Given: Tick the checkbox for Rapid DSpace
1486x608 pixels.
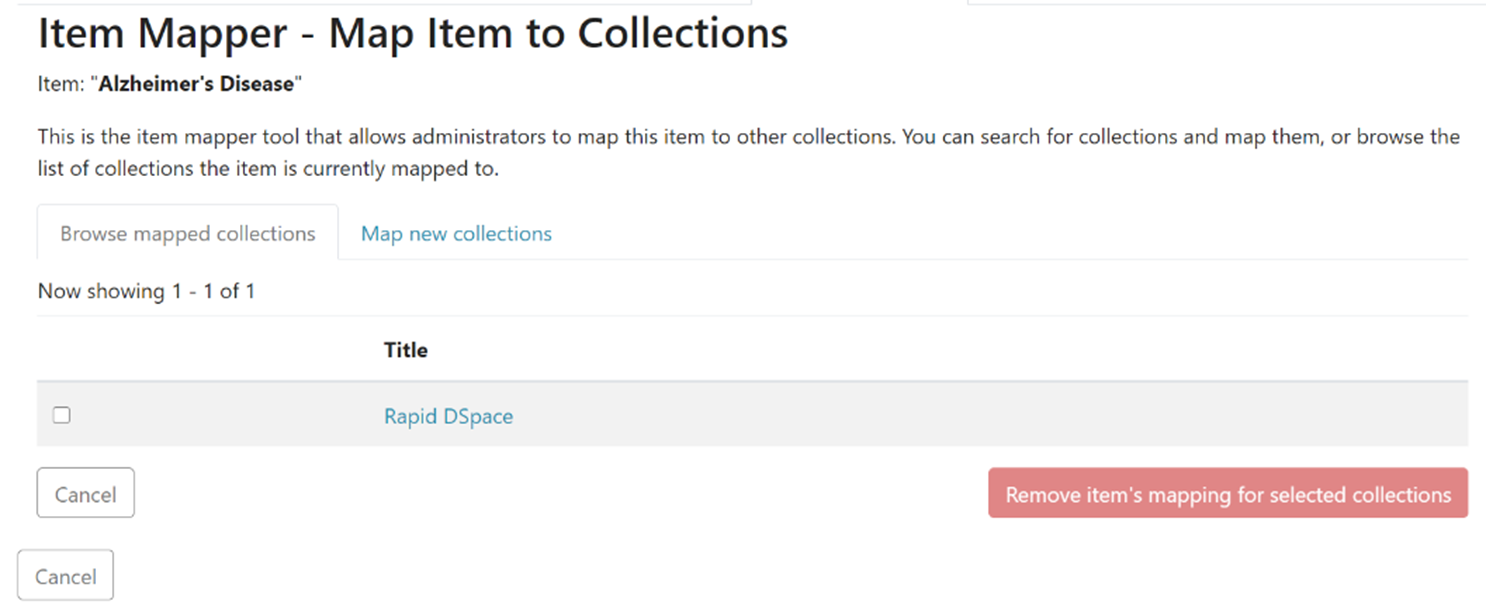Looking at the screenshot, I should coord(62,415).
